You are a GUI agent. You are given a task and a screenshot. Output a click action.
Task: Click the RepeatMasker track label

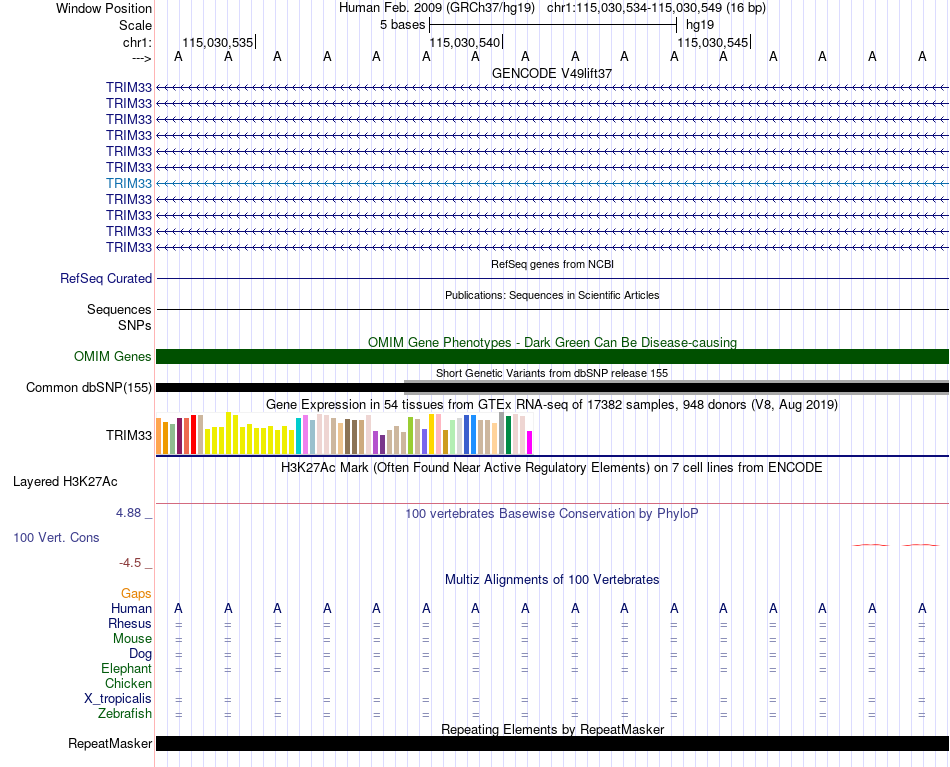(x=110, y=743)
